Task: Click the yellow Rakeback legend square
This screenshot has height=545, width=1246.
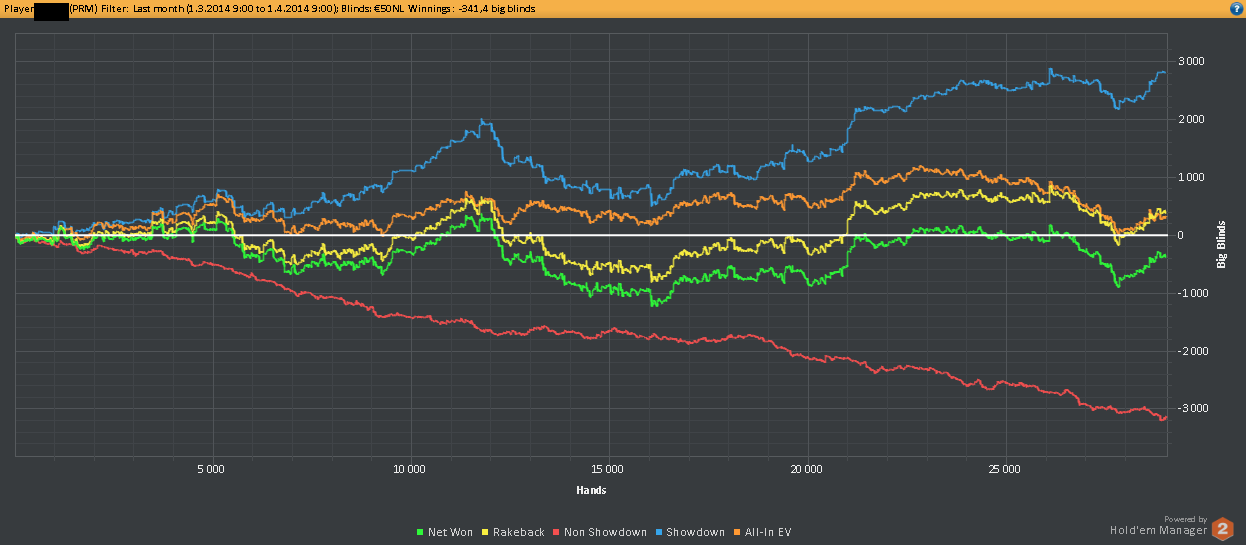Action: (486, 532)
